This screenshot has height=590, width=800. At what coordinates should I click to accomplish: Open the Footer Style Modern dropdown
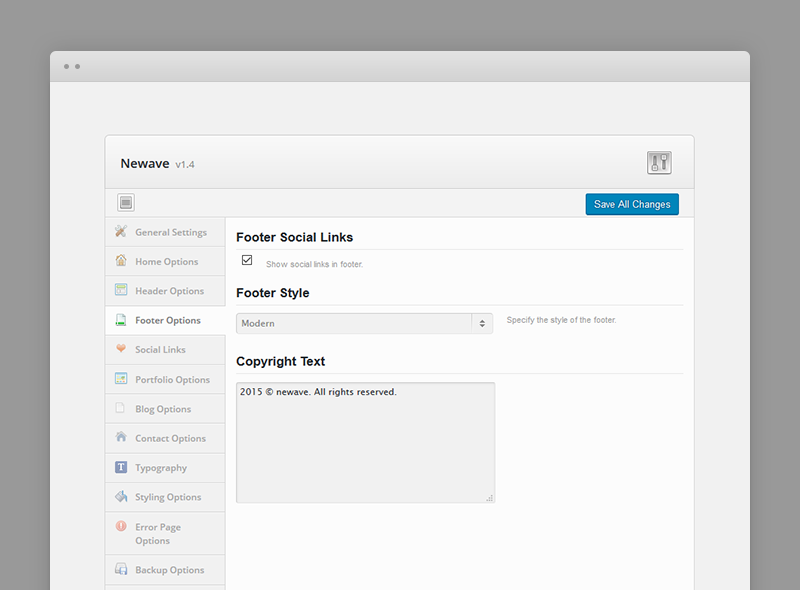point(364,324)
